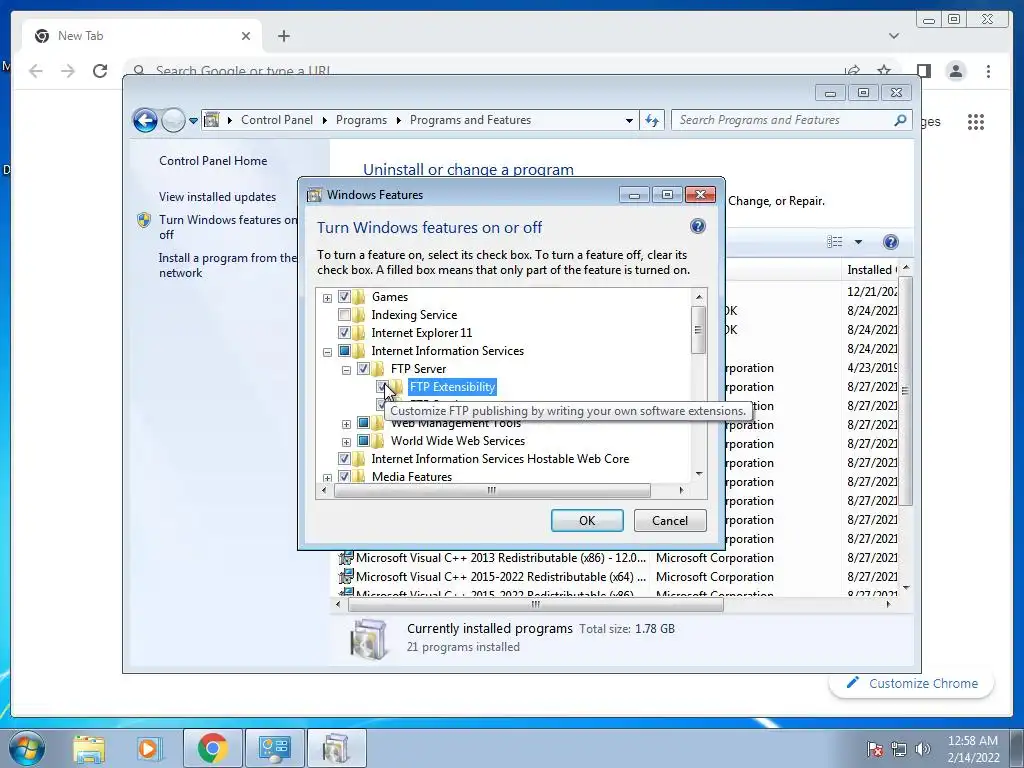Uncheck Internet Explorer 11 checkbox
This screenshot has width=1024, height=768.
click(x=344, y=332)
